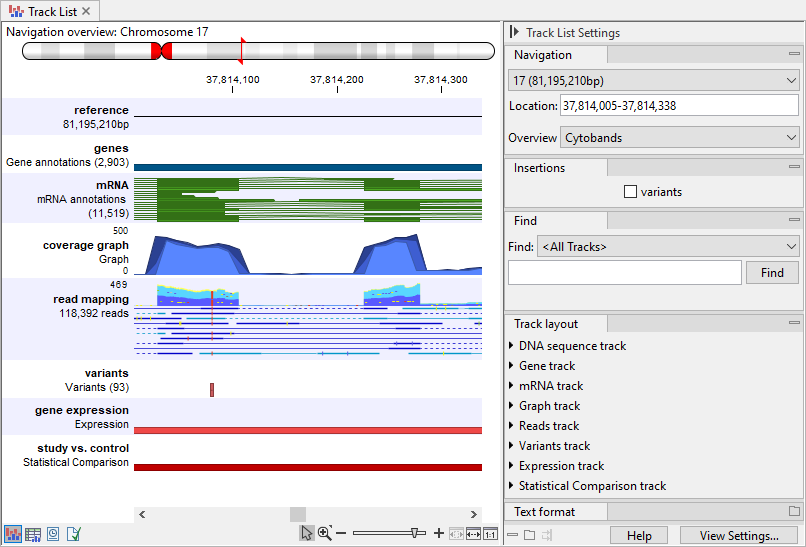Image resolution: width=806 pixels, height=547 pixels.
Task: Open the Find All Tracks dropdown
Action: [x=667, y=246]
